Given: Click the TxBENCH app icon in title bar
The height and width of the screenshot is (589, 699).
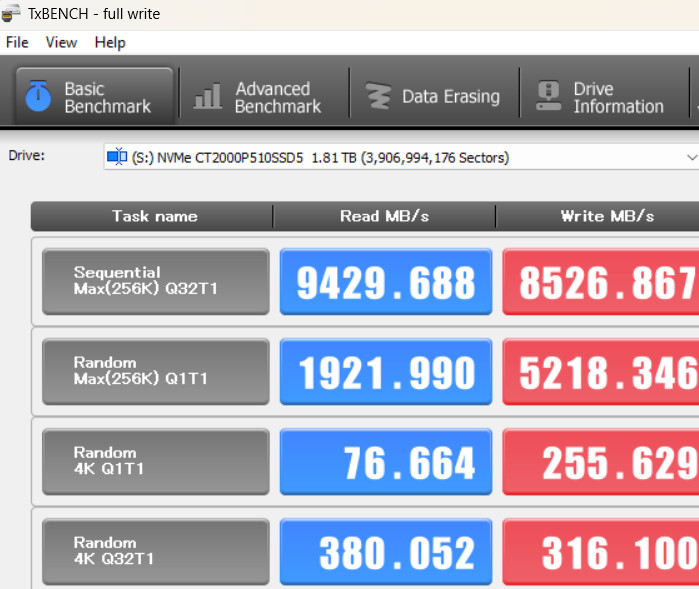Looking at the screenshot, I should point(12,14).
